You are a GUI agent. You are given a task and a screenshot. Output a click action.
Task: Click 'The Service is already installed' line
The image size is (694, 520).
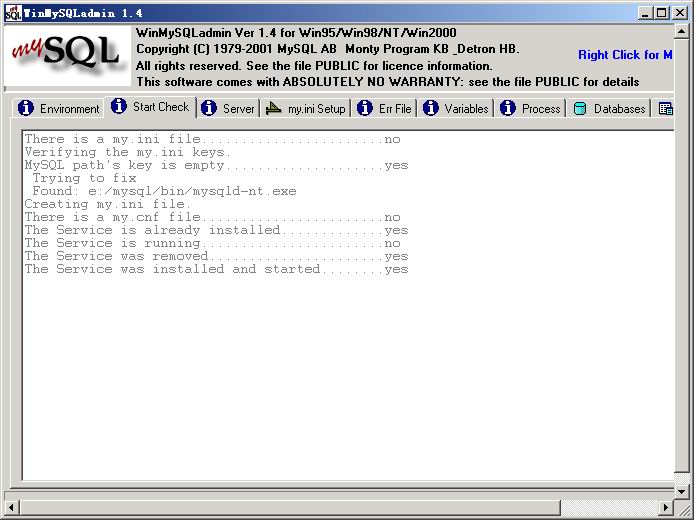[x=216, y=230]
